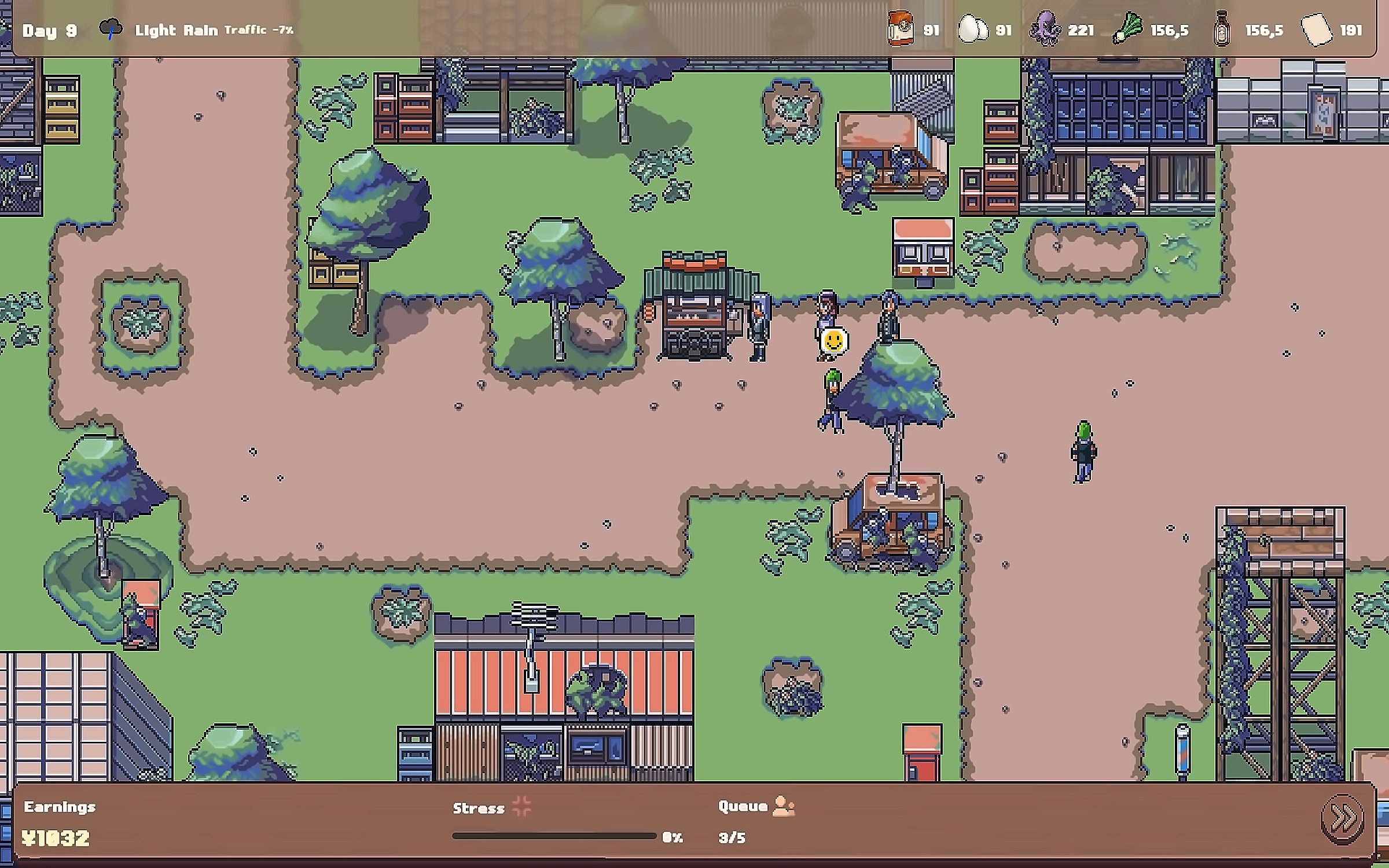Image resolution: width=1389 pixels, height=868 pixels.
Task: Click the egg ingredient icon
Action: [x=972, y=29]
